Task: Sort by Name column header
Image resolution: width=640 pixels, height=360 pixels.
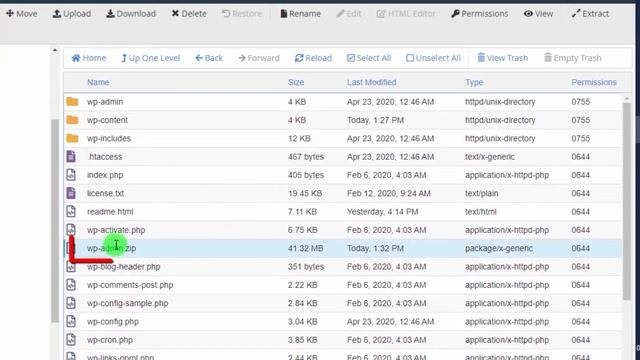Action: click(x=98, y=82)
